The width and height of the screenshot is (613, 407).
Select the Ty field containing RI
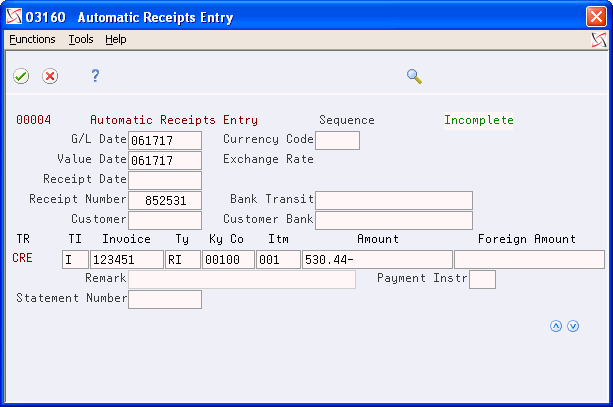(x=183, y=260)
